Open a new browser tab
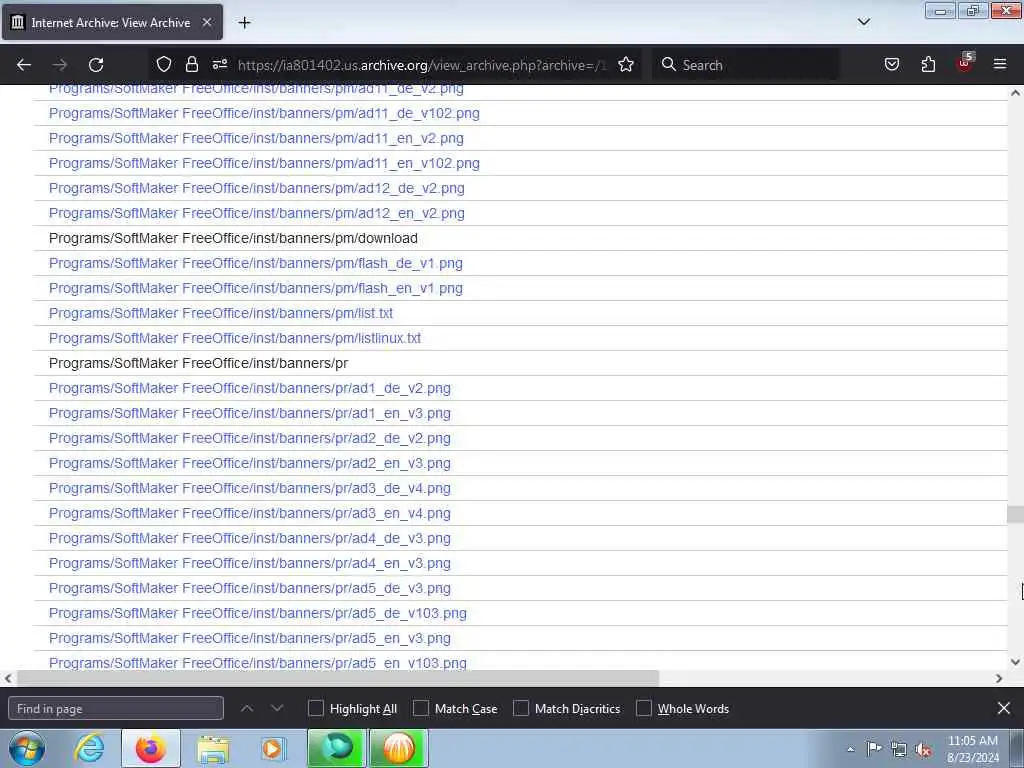1024x768 pixels. point(244,23)
